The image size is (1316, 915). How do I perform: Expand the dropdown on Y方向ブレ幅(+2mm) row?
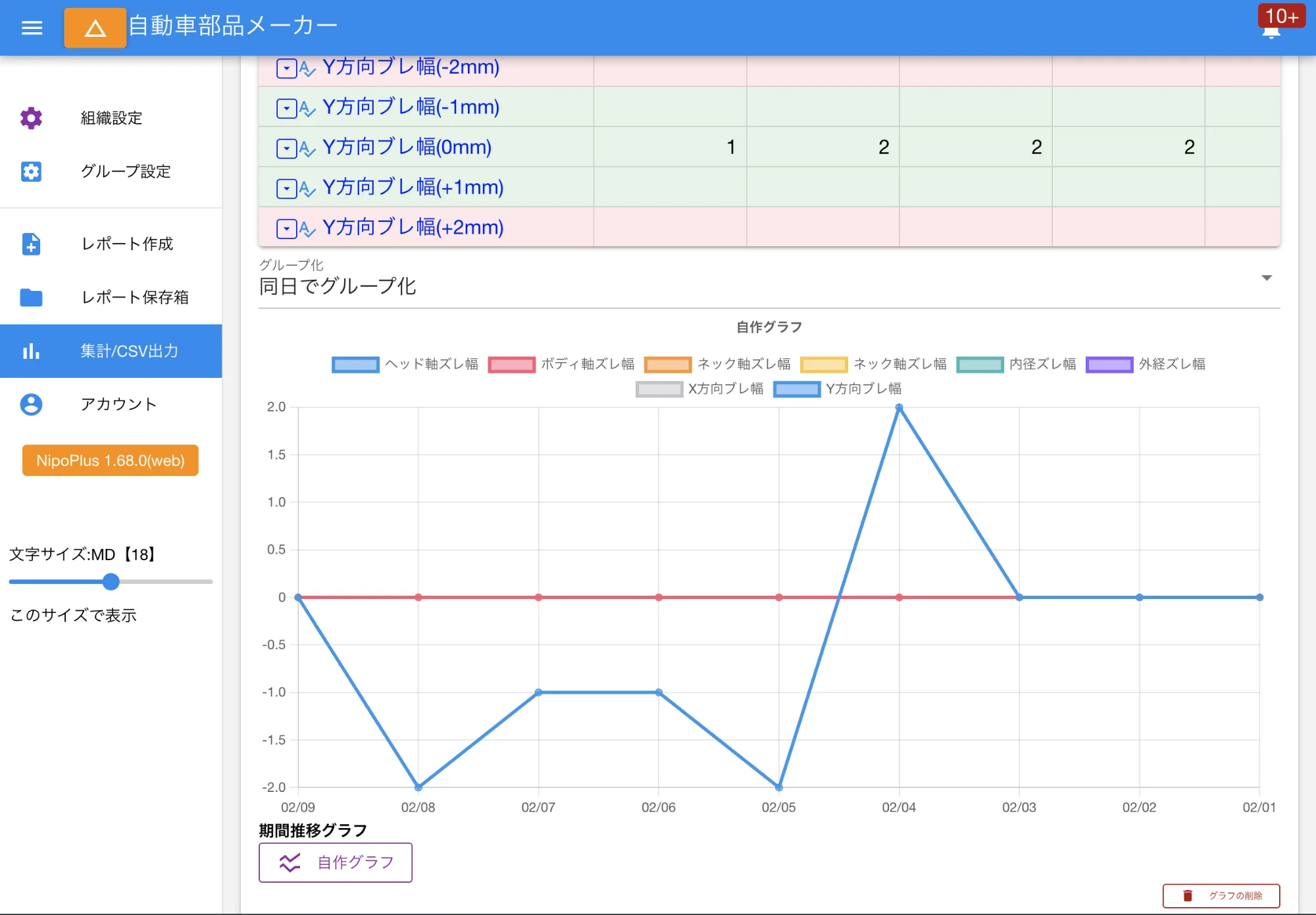tap(287, 228)
